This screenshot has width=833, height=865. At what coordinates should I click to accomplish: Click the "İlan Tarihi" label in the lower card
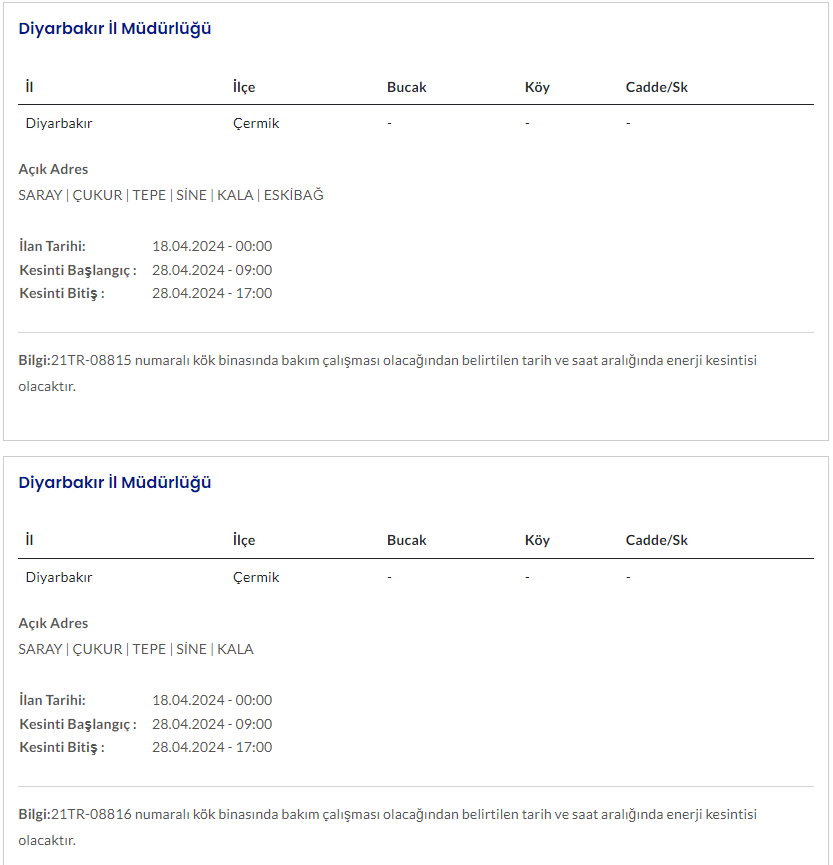tap(52, 700)
